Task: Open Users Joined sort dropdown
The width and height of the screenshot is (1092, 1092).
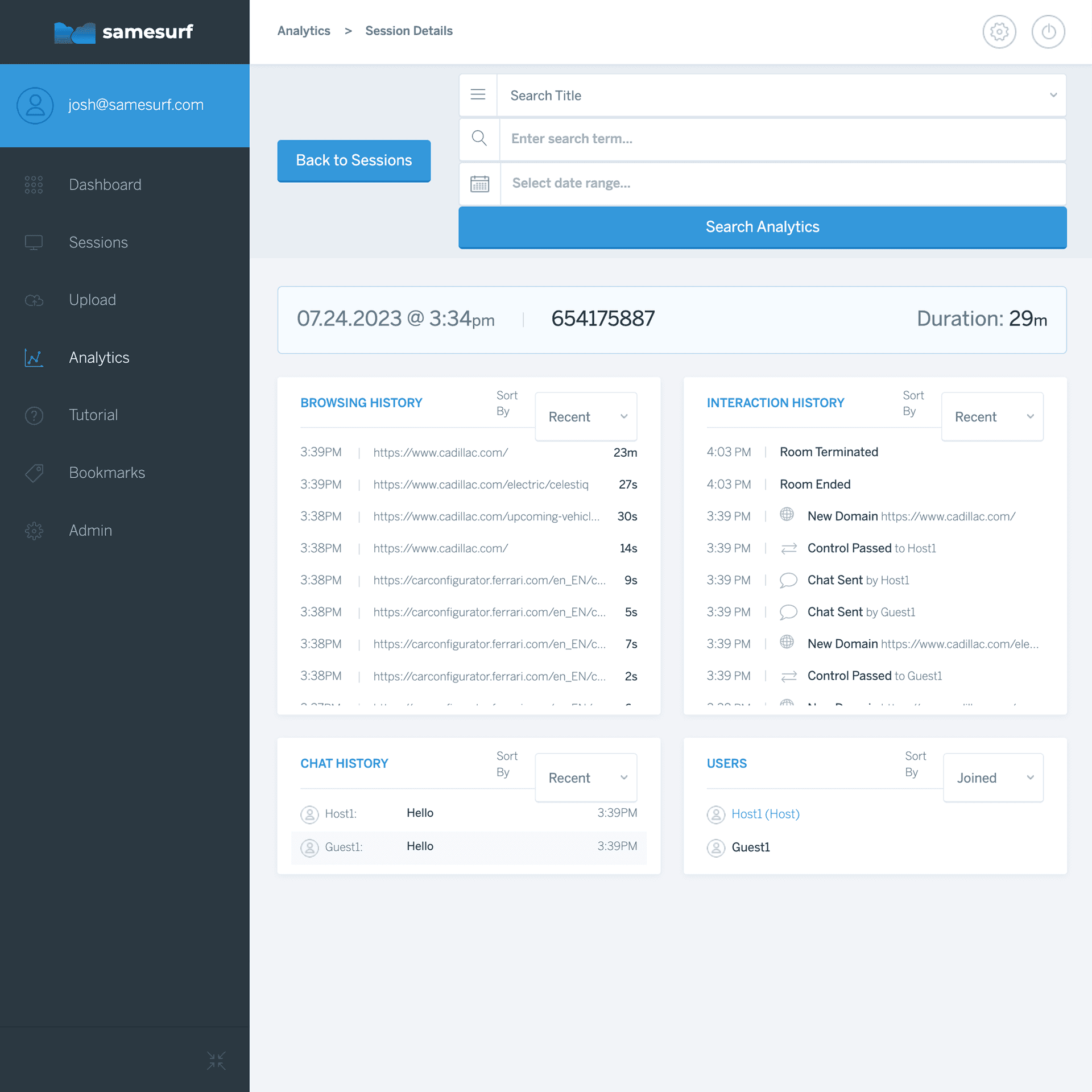Action: tap(992, 777)
